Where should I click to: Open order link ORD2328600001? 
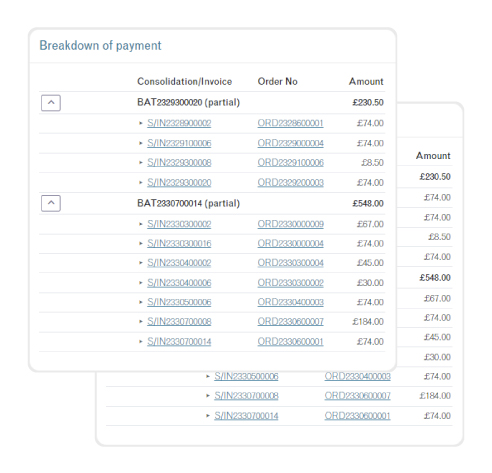(290, 123)
